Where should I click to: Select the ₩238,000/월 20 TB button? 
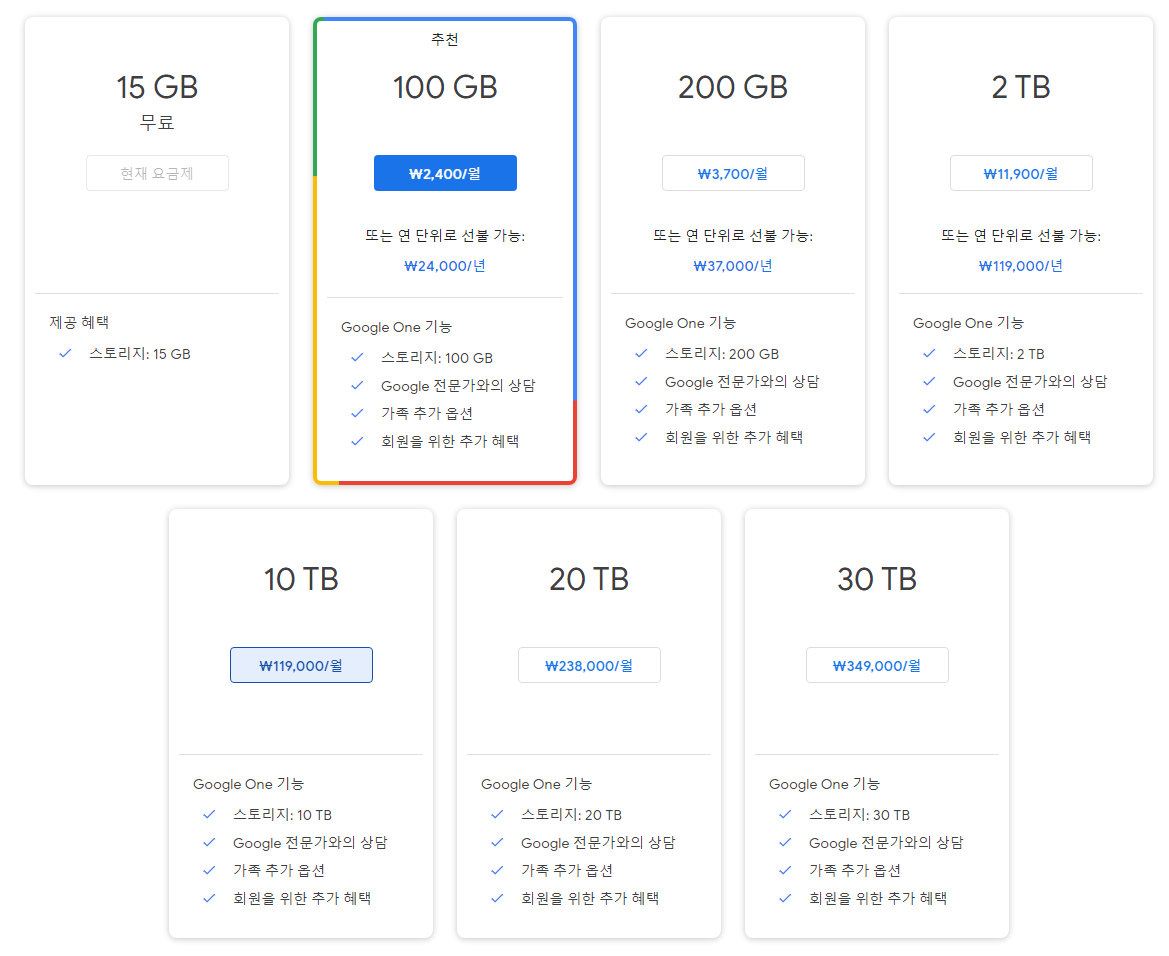coord(589,665)
